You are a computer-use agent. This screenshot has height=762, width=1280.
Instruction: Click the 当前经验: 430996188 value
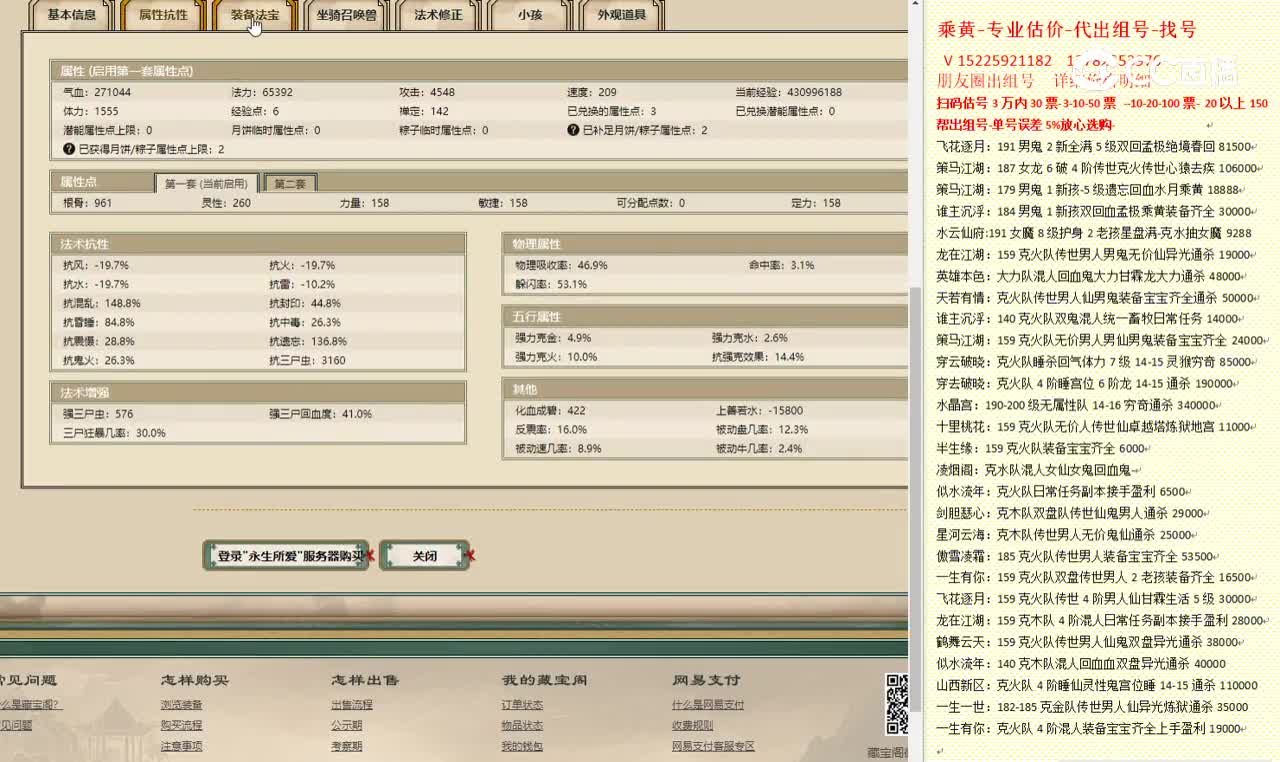(788, 92)
